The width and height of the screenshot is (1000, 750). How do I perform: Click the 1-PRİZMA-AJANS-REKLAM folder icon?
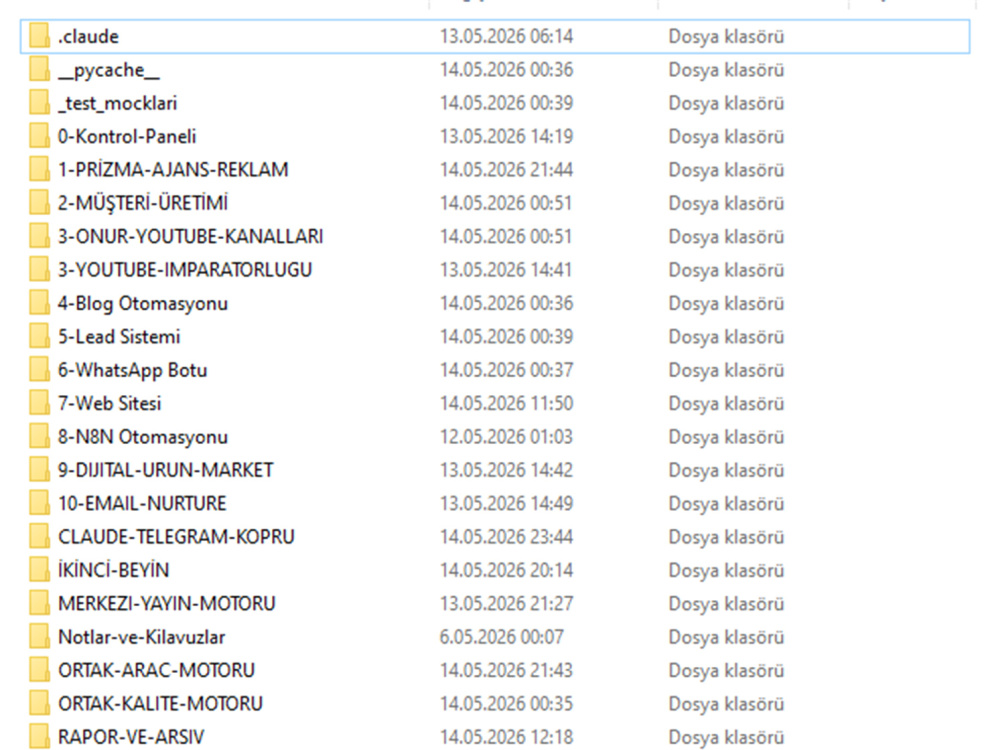[39, 169]
